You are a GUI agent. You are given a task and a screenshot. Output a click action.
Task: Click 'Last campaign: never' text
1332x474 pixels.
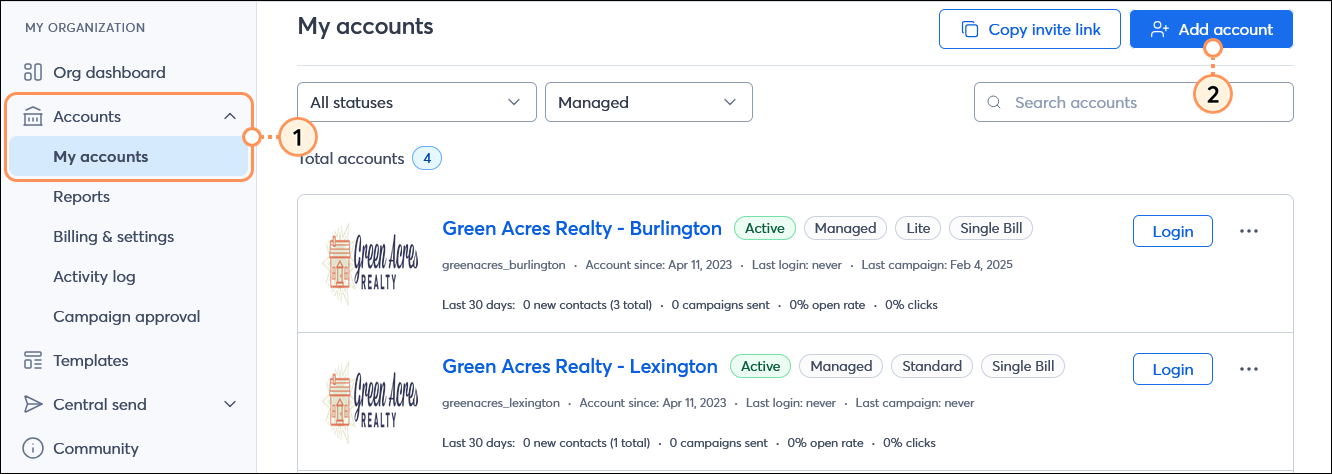click(915, 403)
